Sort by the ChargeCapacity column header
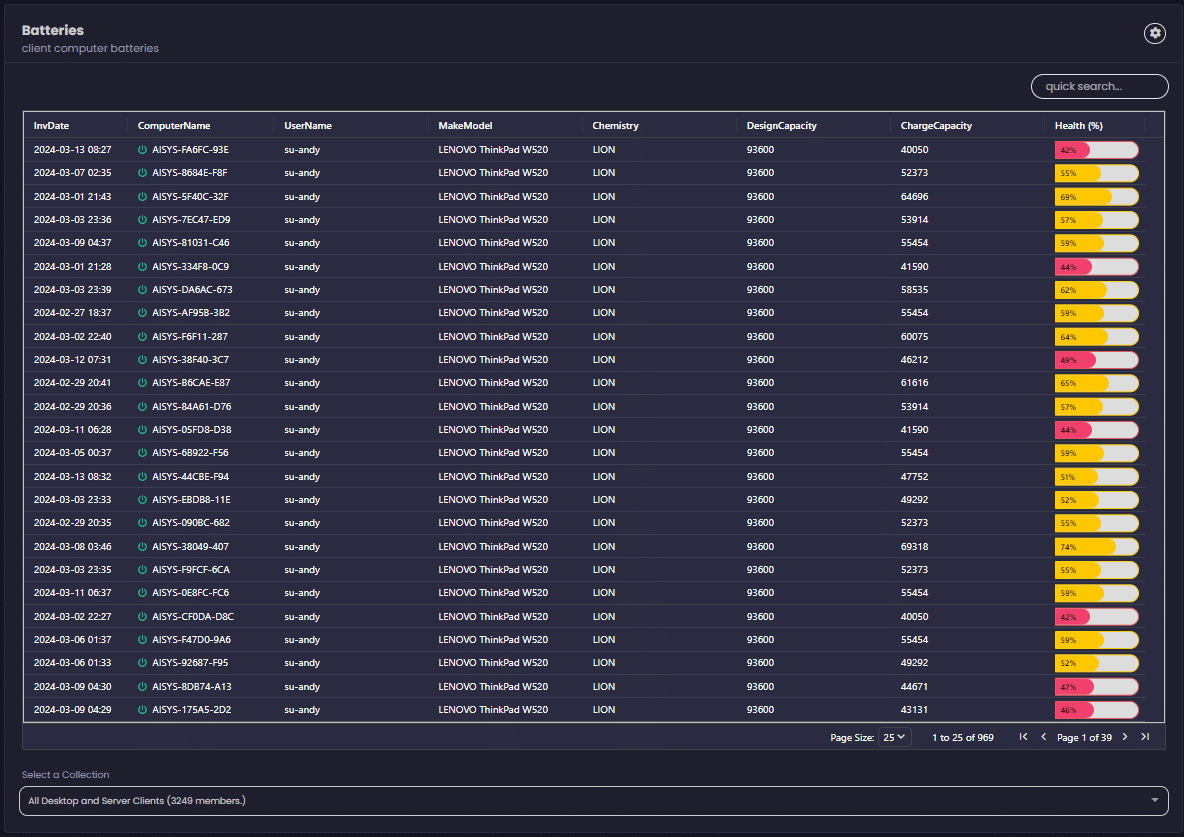1184x837 pixels. (x=936, y=126)
